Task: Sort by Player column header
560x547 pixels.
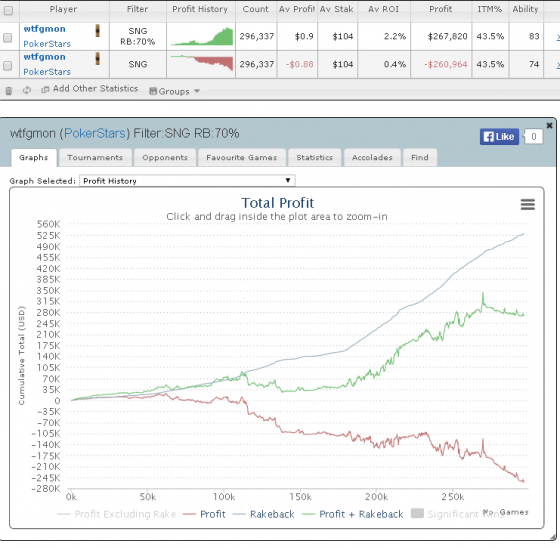Action: [64, 9]
